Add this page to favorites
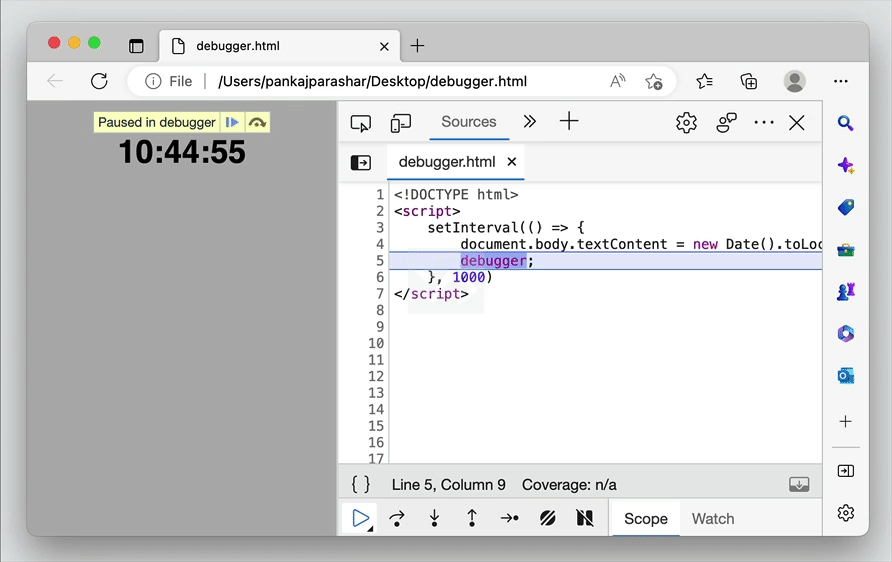The width and height of the screenshot is (892, 562). (654, 81)
